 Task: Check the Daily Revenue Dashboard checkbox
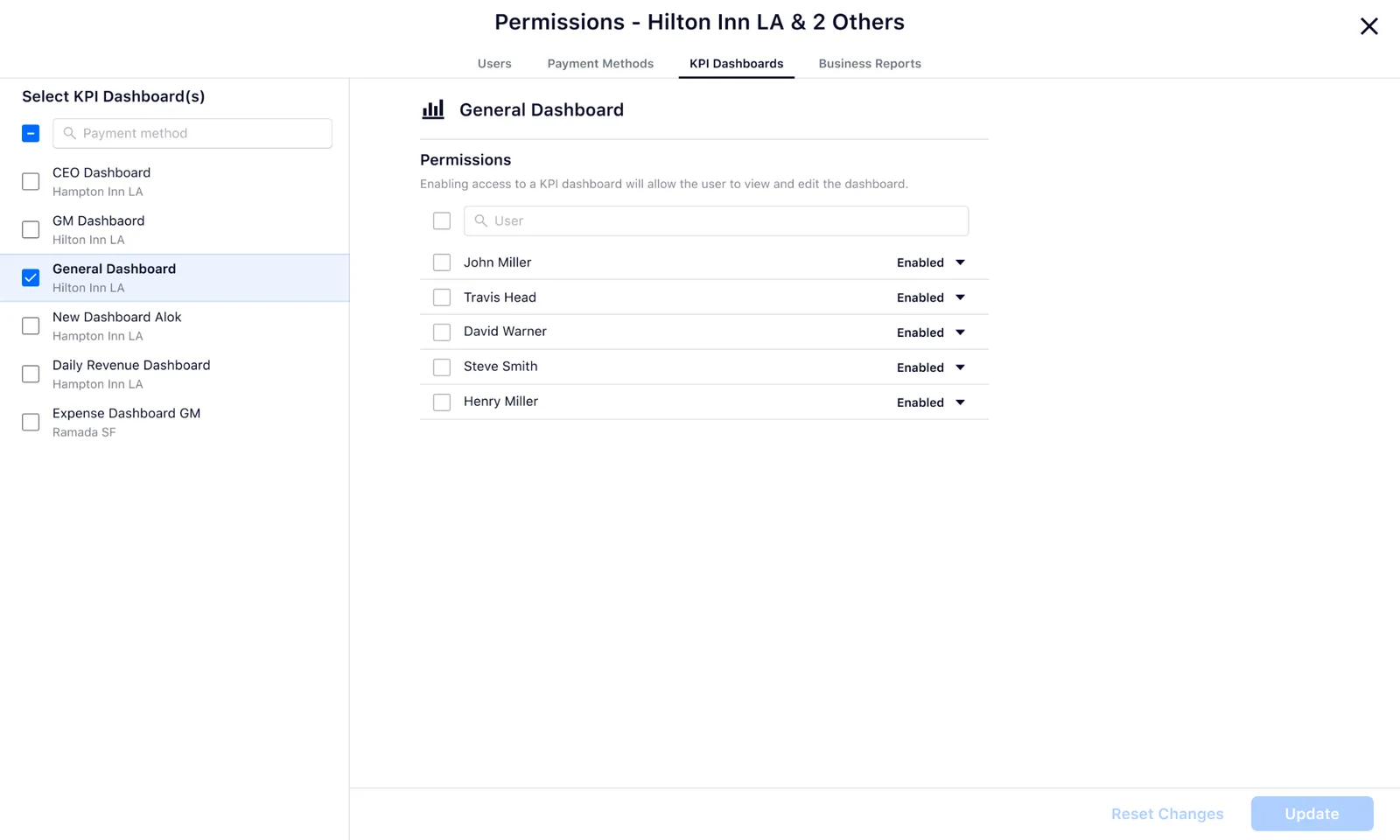[x=31, y=374]
